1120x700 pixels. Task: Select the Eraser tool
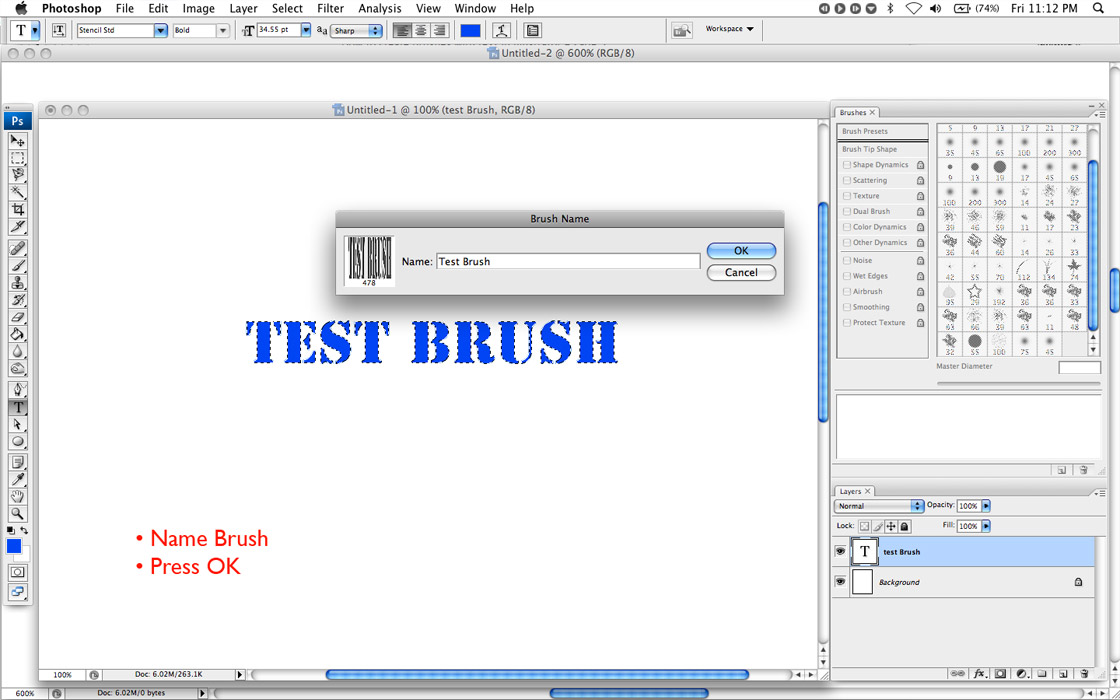[x=18, y=317]
